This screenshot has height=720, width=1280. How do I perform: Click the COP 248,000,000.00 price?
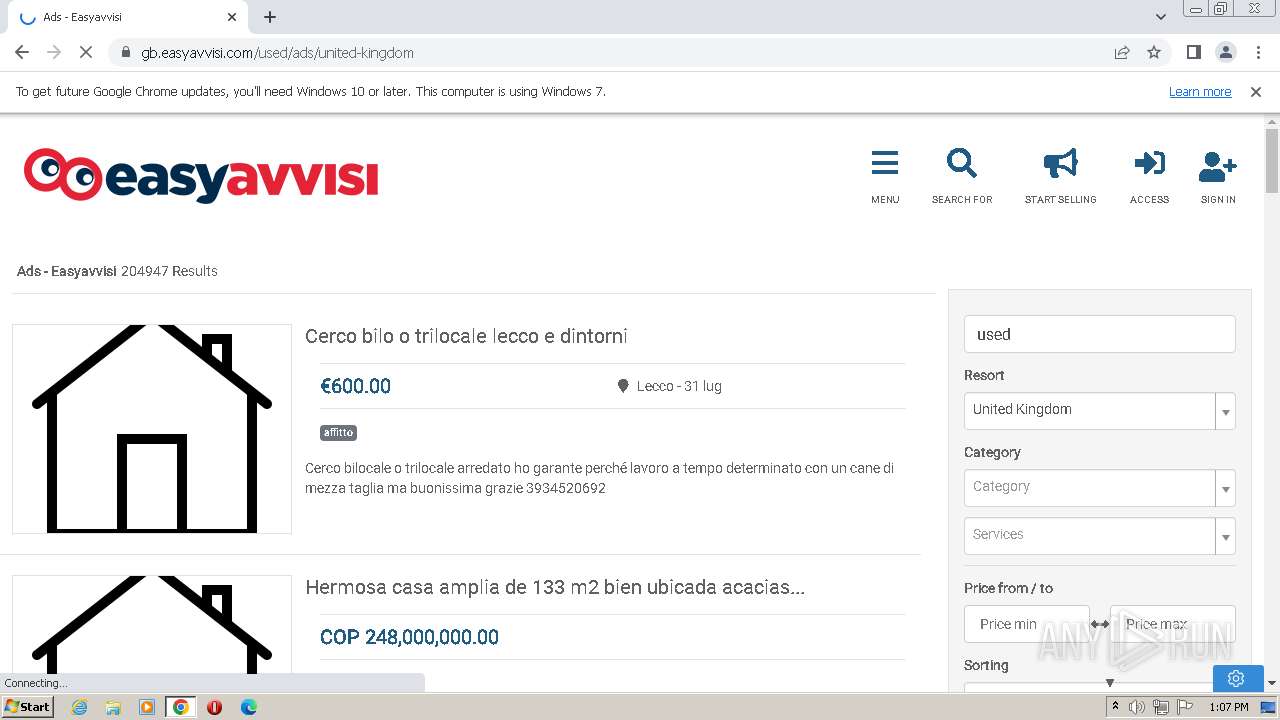pyautogui.click(x=409, y=637)
